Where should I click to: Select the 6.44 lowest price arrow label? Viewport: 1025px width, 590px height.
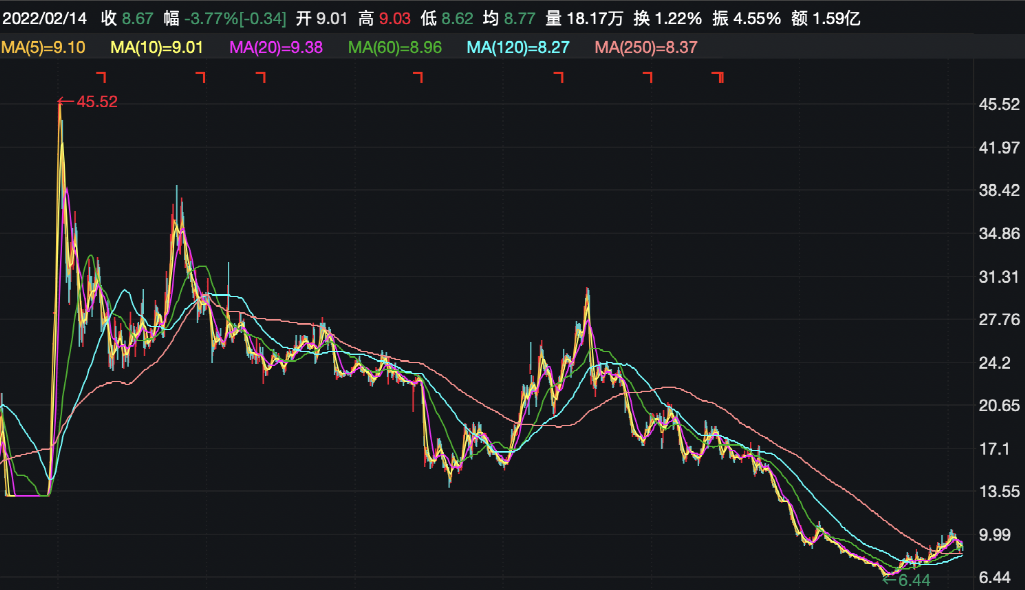pyautogui.click(x=905, y=579)
